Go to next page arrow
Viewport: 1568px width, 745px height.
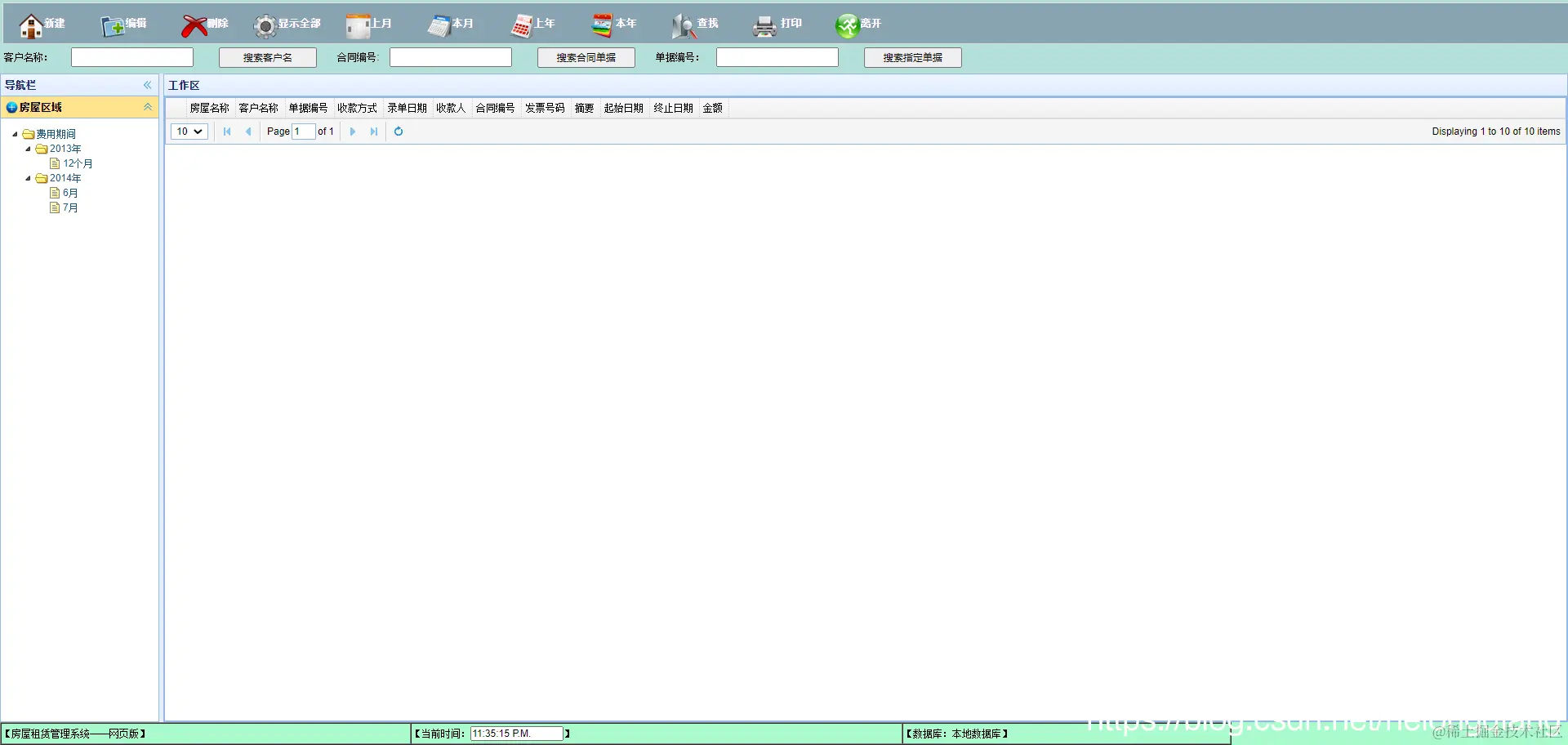coord(353,132)
